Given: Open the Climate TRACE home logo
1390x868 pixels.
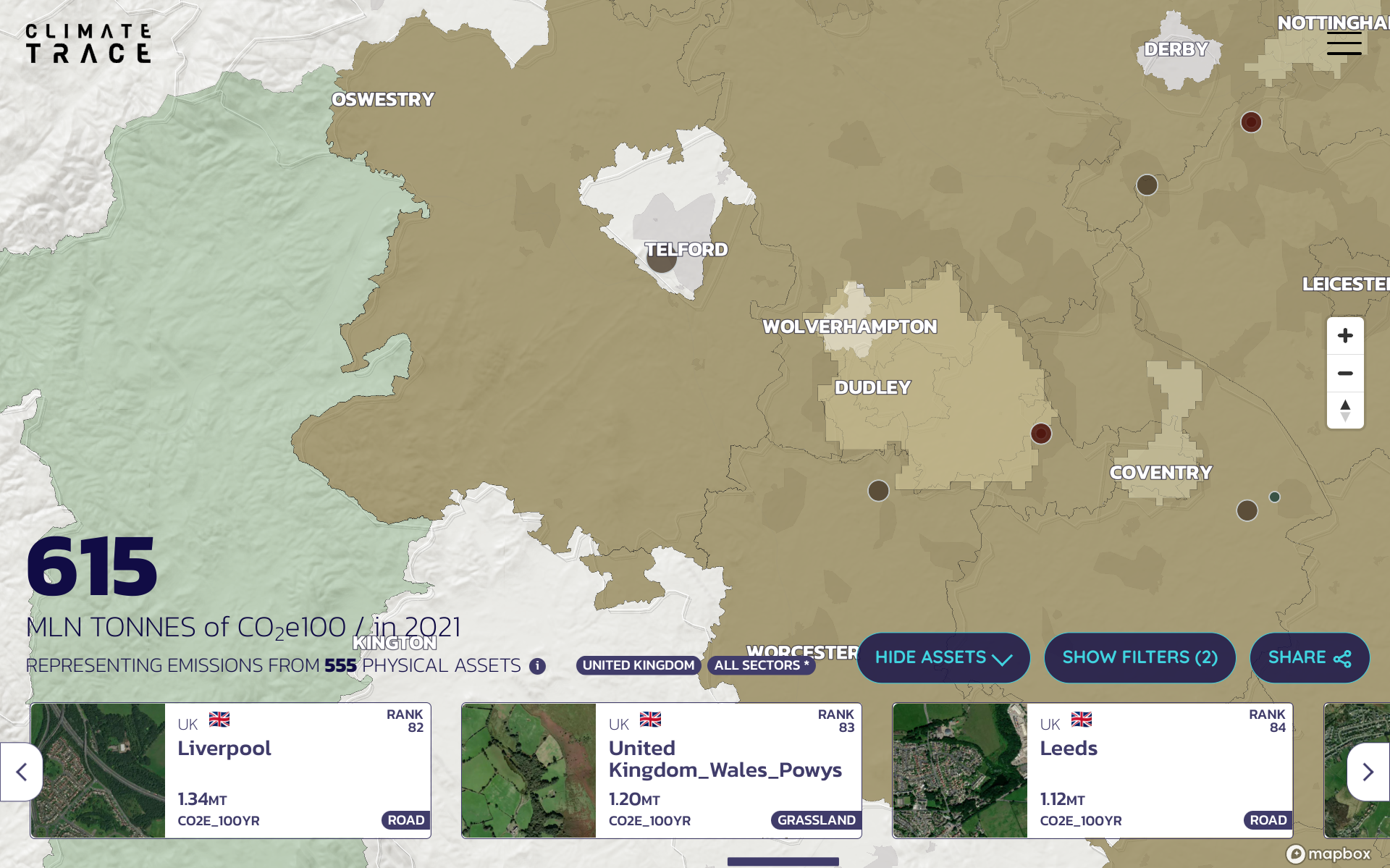Looking at the screenshot, I should (88, 43).
